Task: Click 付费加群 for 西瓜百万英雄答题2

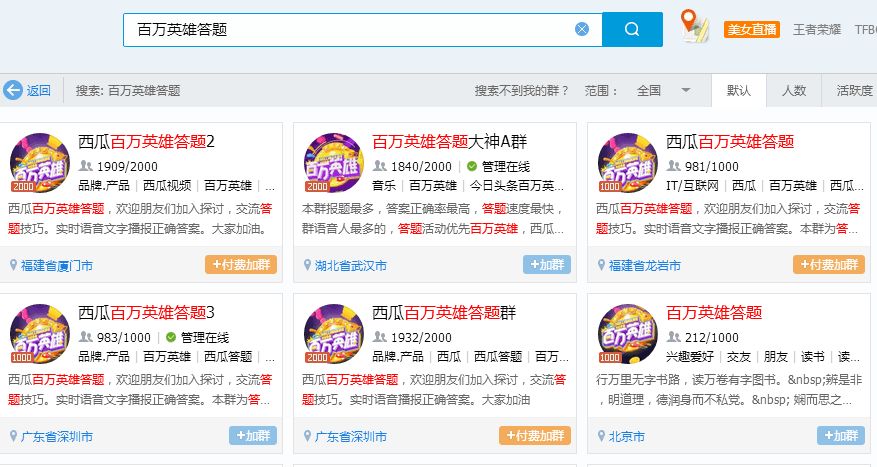Action: point(241,265)
